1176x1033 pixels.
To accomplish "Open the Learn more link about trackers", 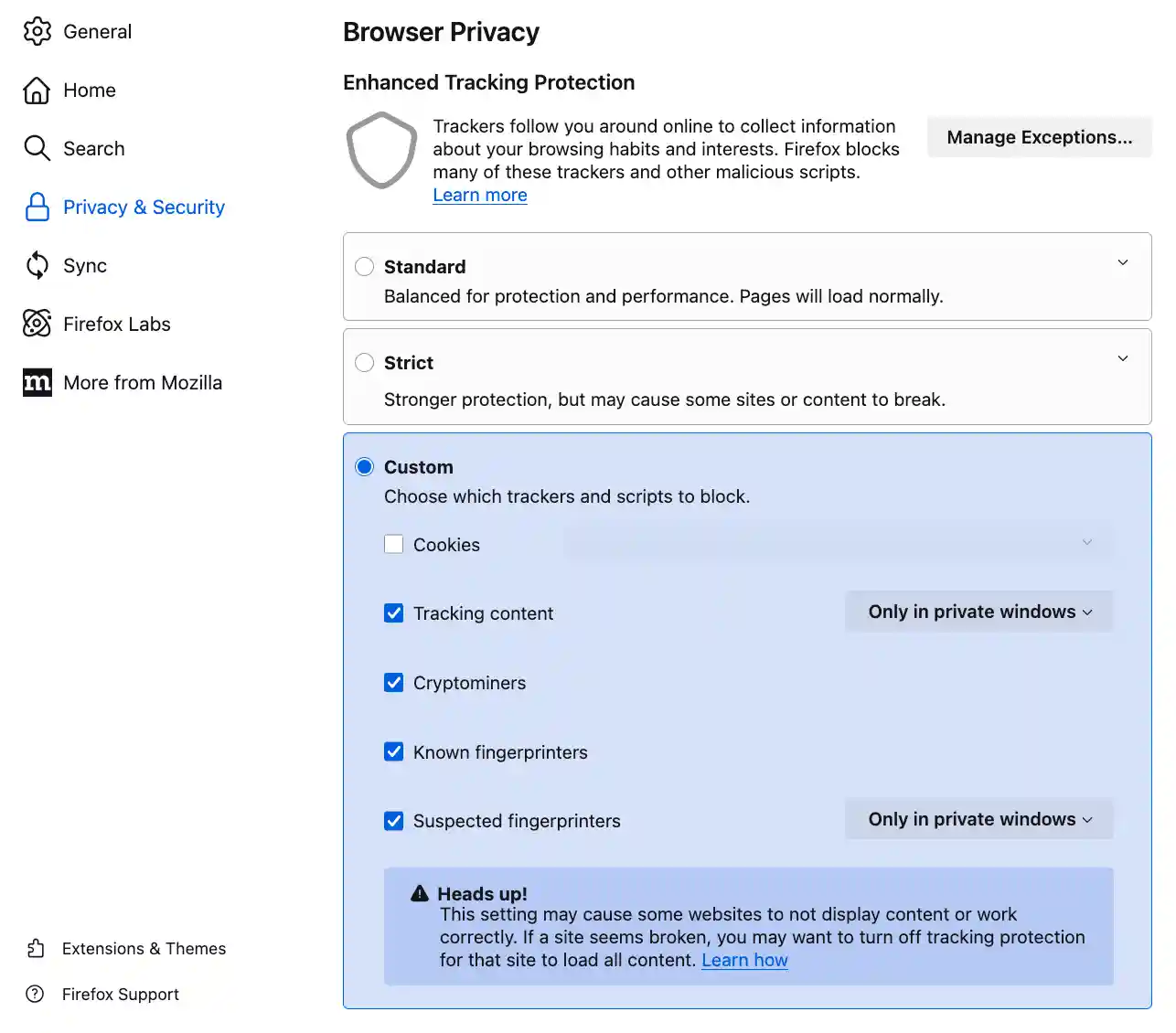I will (480, 195).
